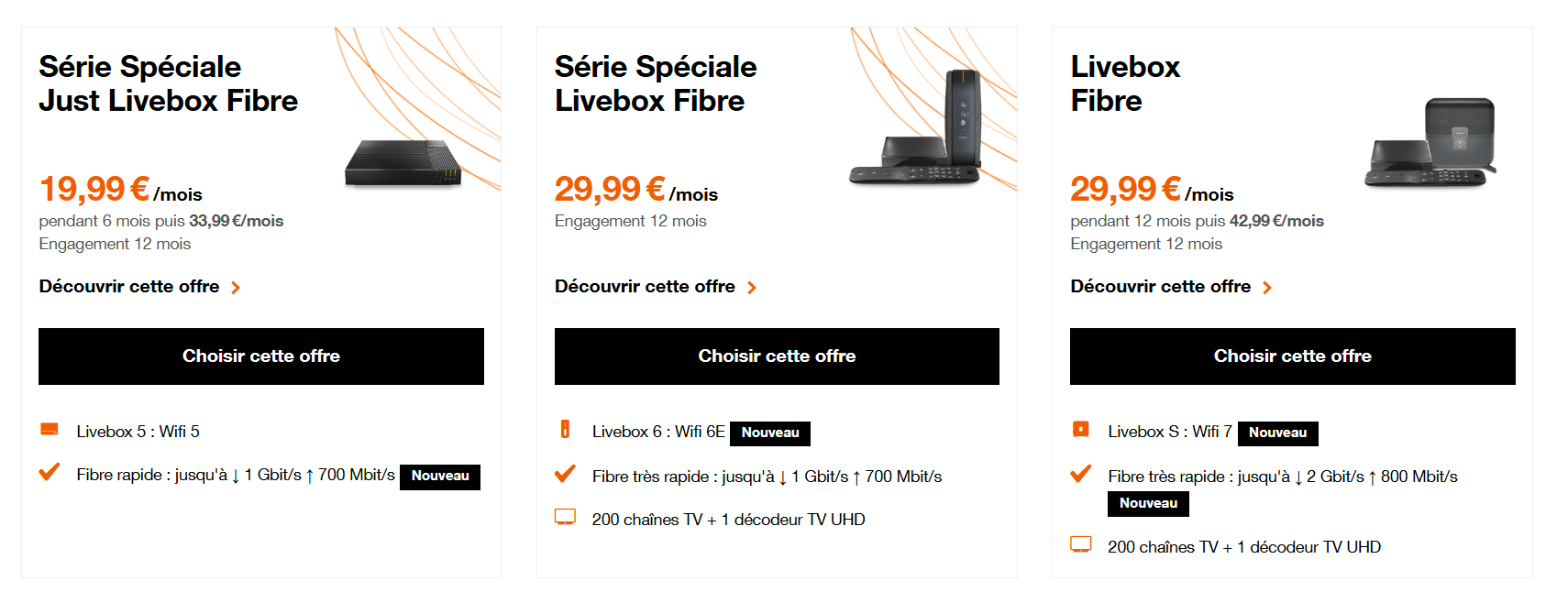Viewport: 1568px width, 603px height.
Task: Click the Livebox 5 router icon
Action: pos(50,429)
